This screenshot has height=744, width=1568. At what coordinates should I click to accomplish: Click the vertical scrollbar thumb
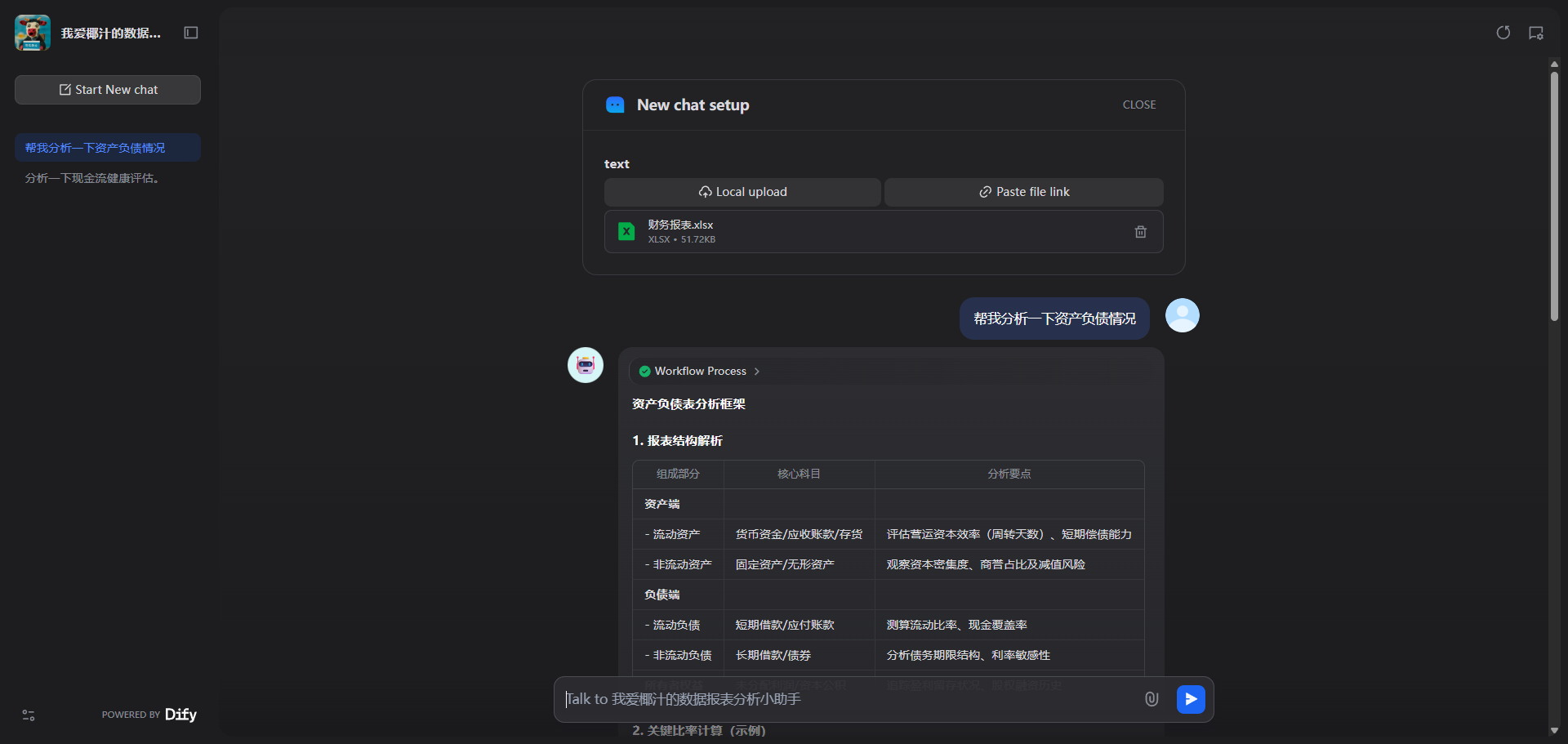click(1554, 196)
